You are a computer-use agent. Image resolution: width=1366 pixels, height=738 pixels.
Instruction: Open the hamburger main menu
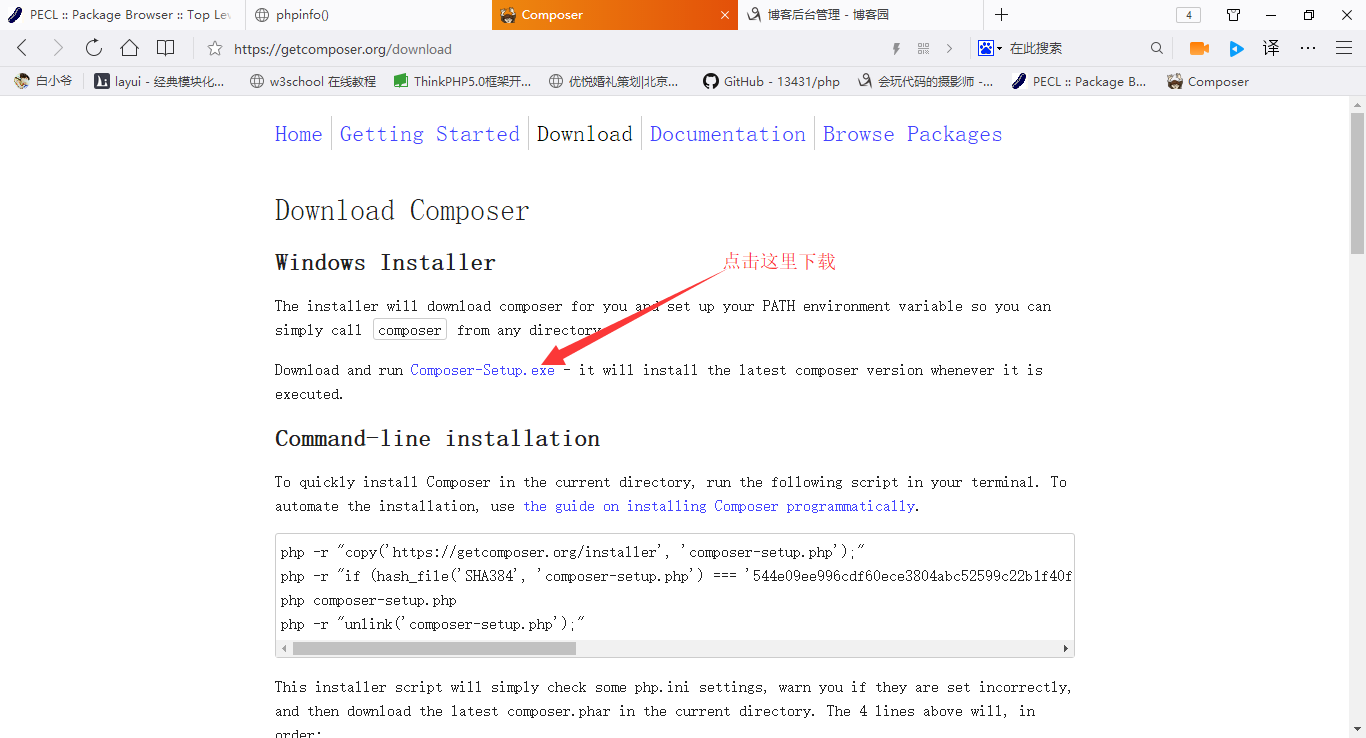tap(1344, 48)
